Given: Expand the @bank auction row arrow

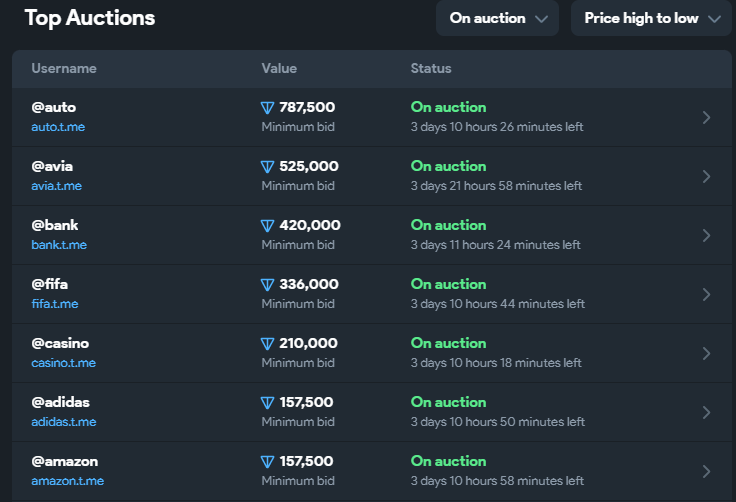Looking at the screenshot, I should (x=707, y=235).
